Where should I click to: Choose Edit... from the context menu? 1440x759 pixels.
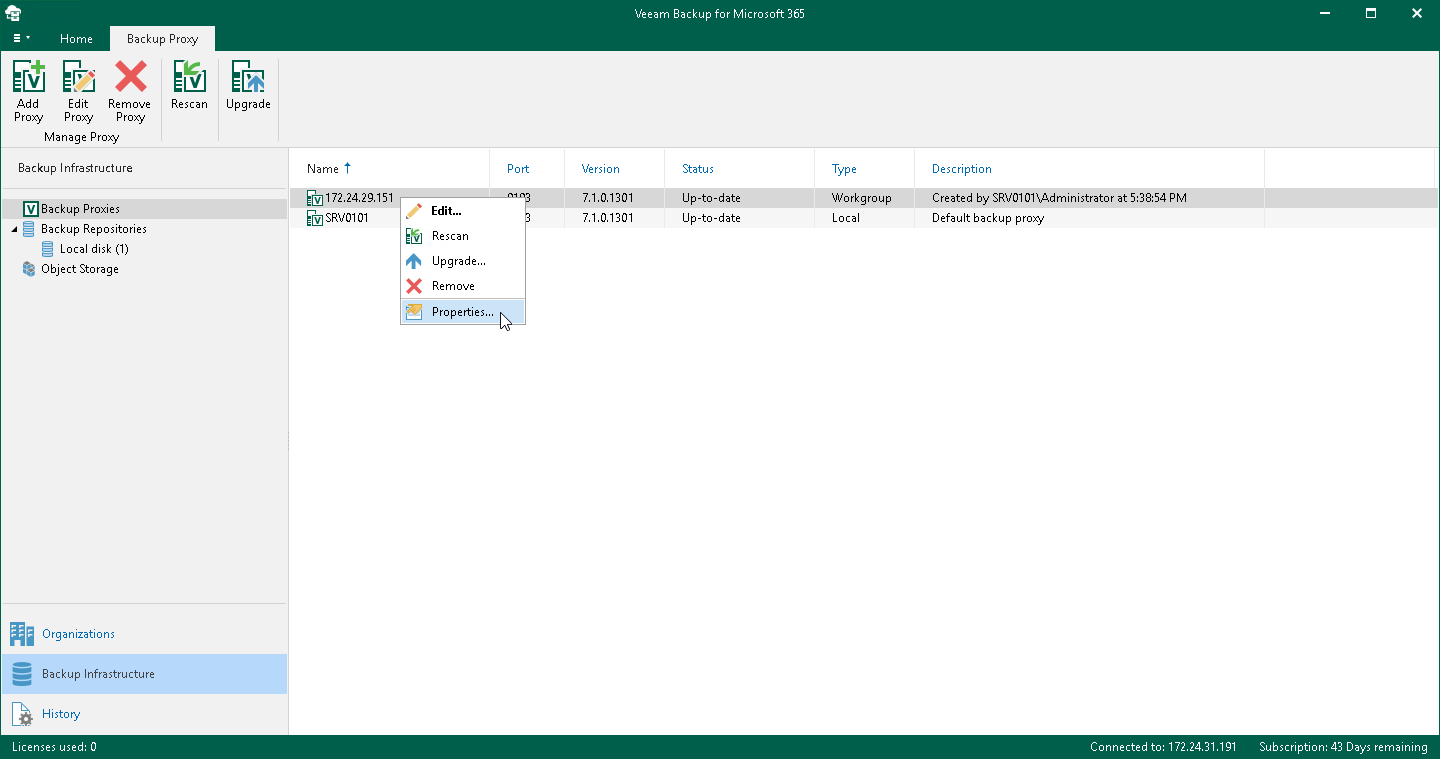pos(463,211)
